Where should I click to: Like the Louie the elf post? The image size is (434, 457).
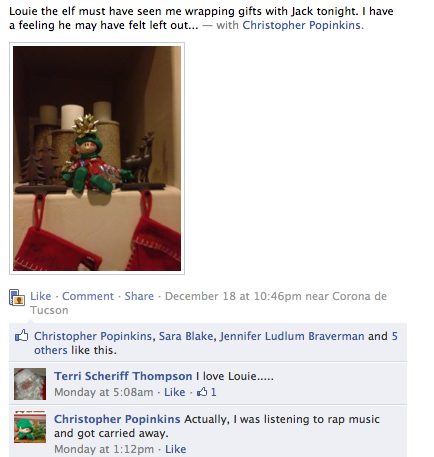(x=41, y=296)
